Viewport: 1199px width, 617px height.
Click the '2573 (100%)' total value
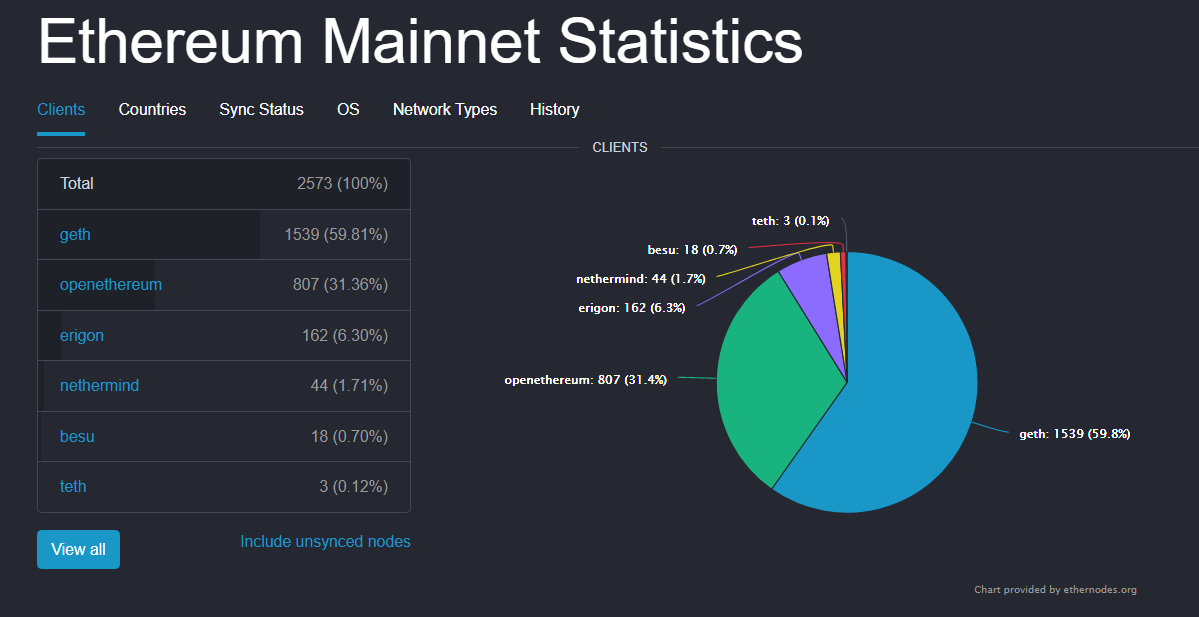[x=343, y=183]
